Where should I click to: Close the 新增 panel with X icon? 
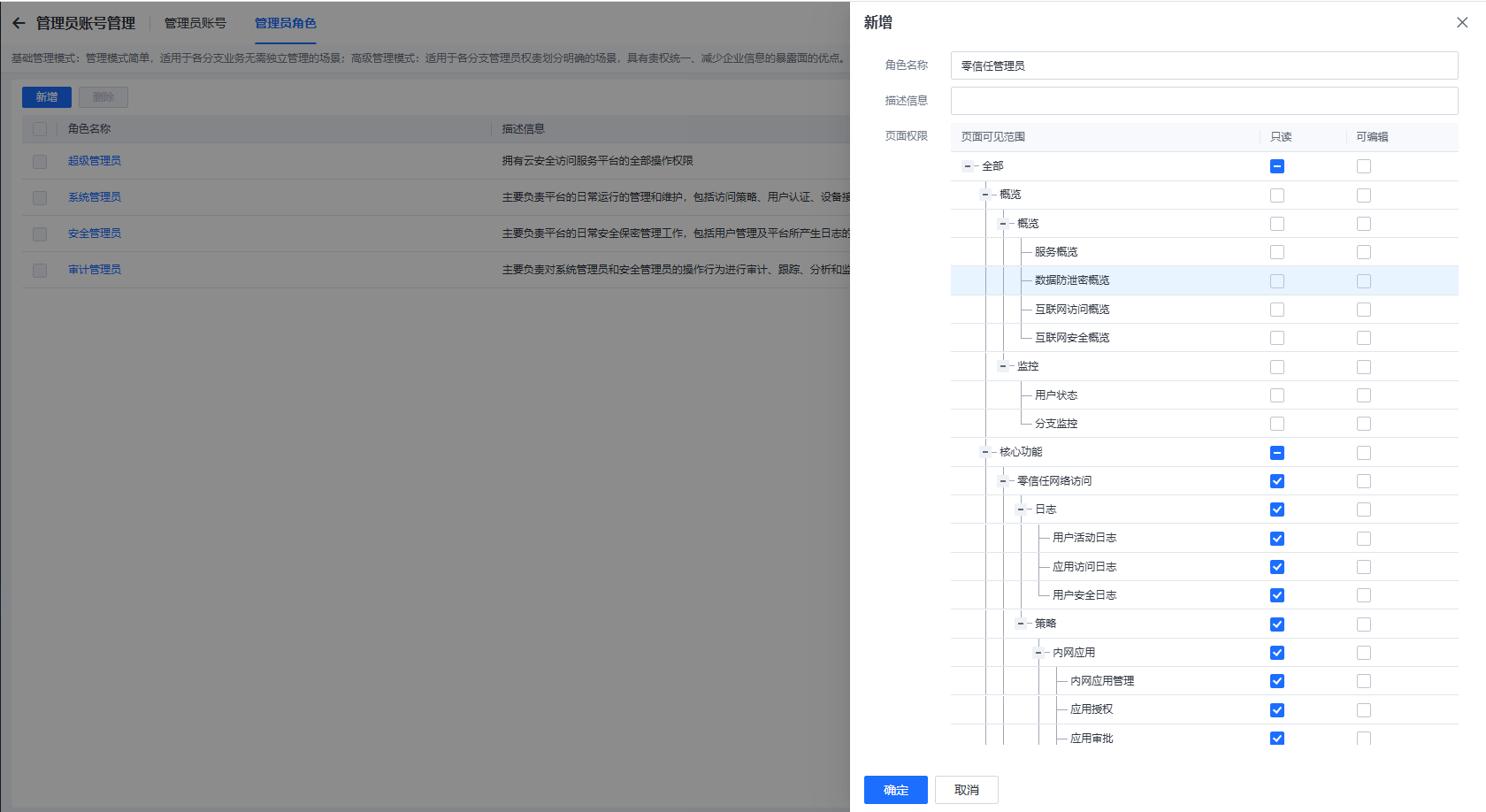pyautogui.click(x=1462, y=23)
